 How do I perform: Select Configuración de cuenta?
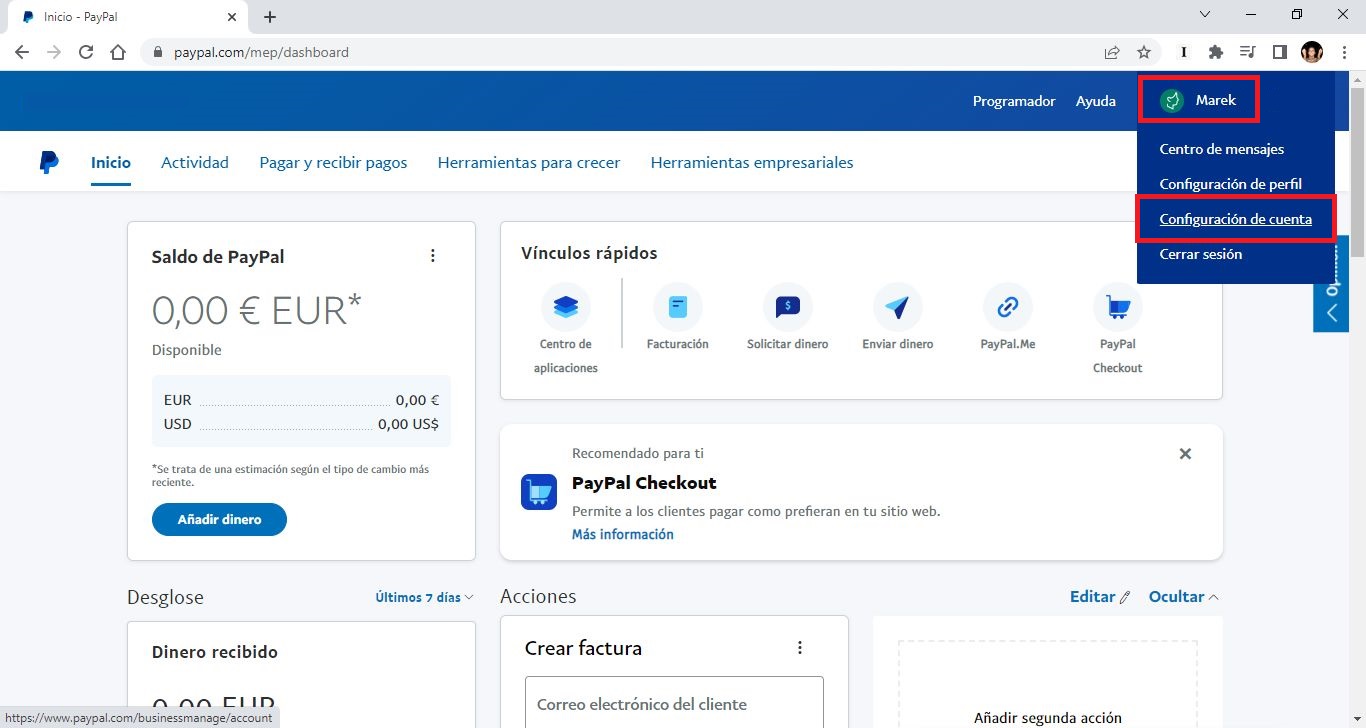(x=1236, y=219)
